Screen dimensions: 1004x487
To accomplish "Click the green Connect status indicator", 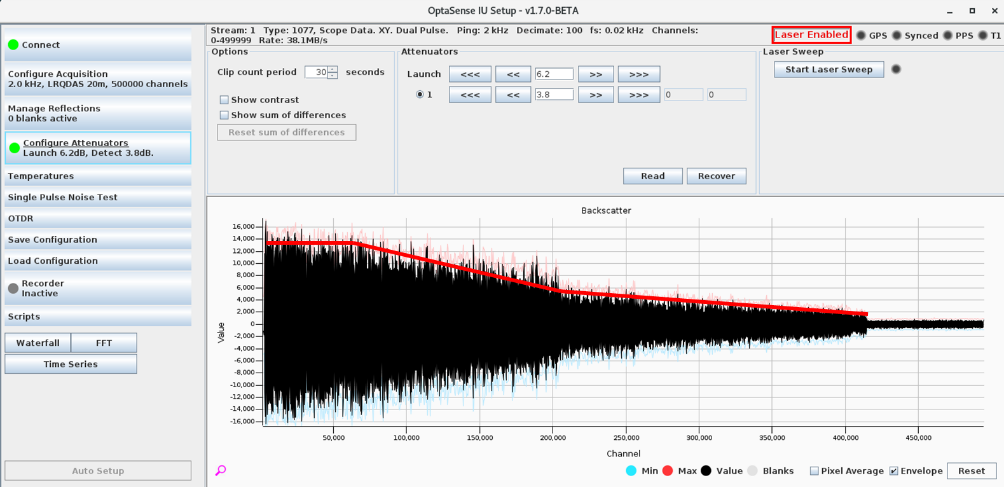I will 14,45.
